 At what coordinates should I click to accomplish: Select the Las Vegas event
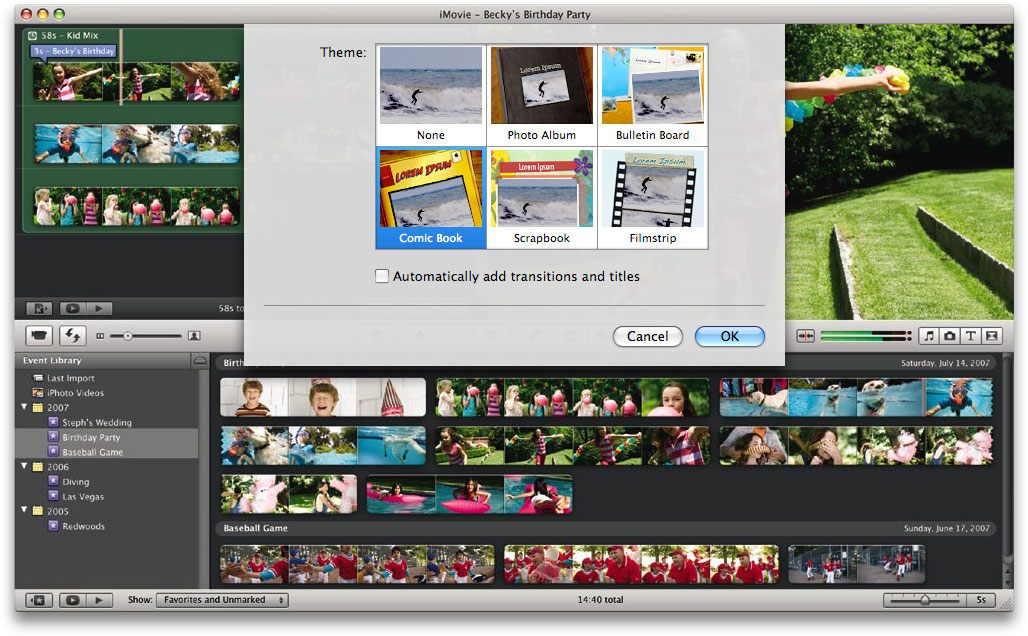(x=82, y=497)
